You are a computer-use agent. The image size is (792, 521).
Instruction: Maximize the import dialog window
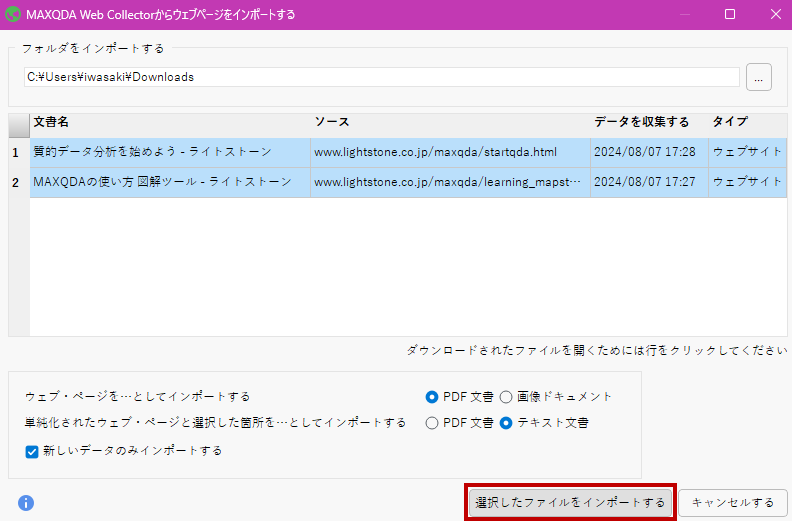point(730,14)
